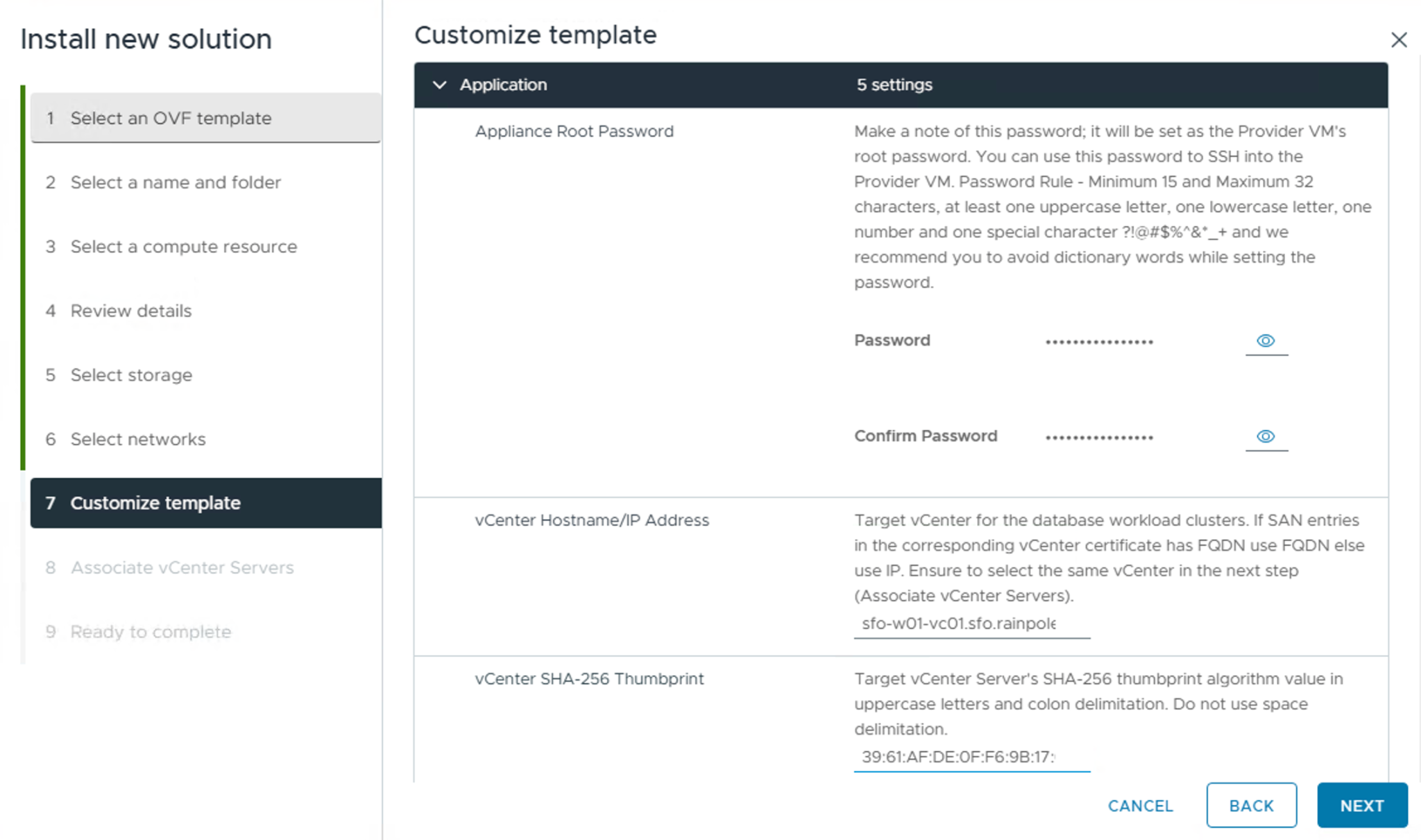Select step 7 Customize template
The width and height of the screenshot is (1421, 840).
pos(155,503)
